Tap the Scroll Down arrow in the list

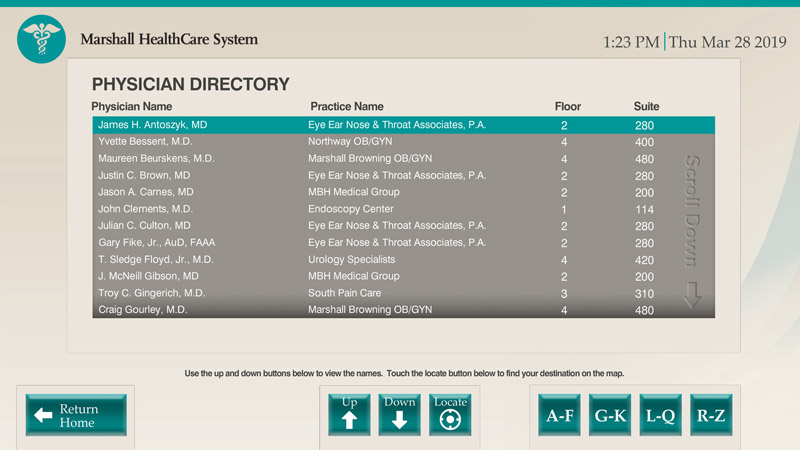coord(692,295)
